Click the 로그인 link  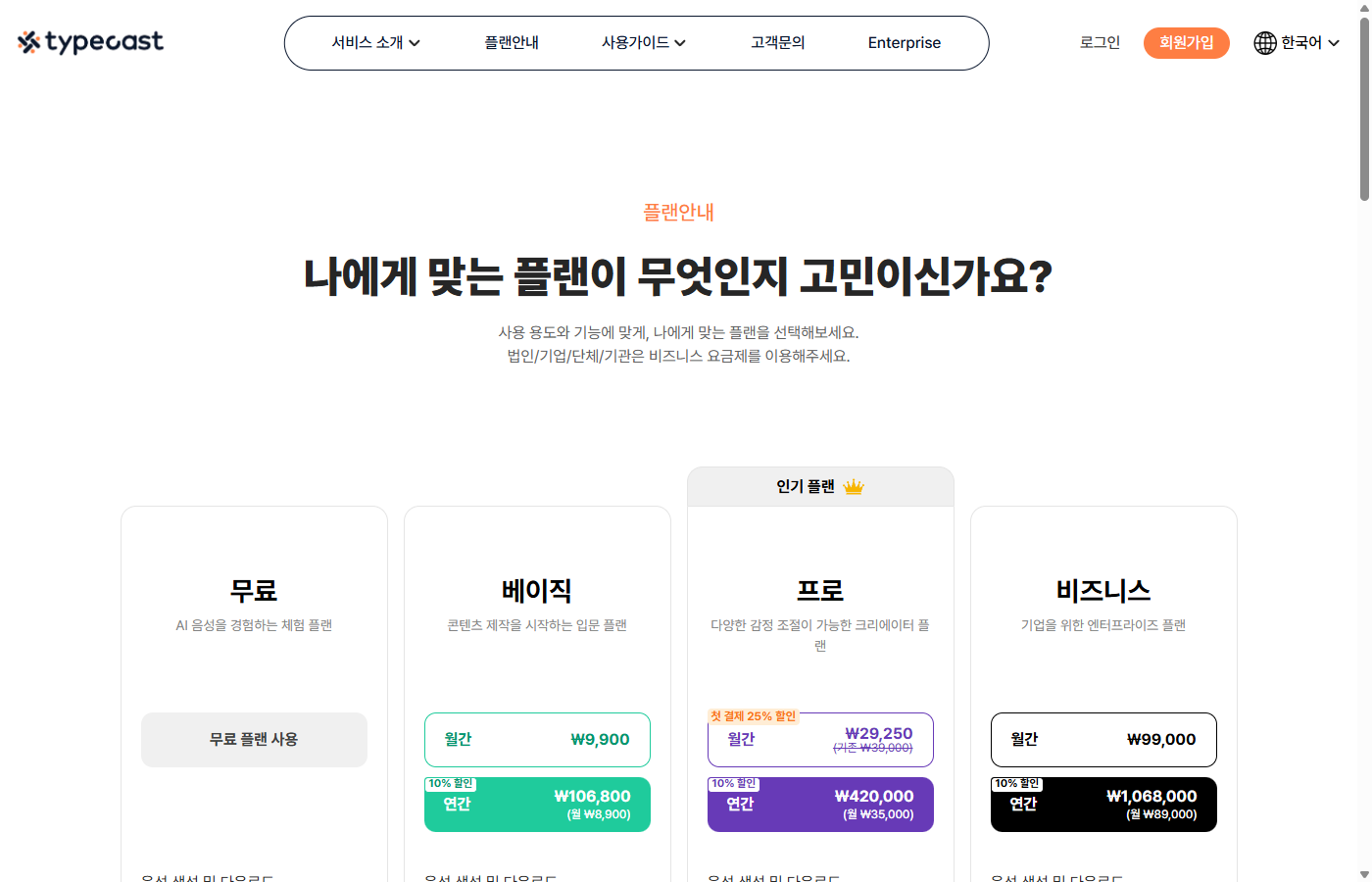point(1099,42)
